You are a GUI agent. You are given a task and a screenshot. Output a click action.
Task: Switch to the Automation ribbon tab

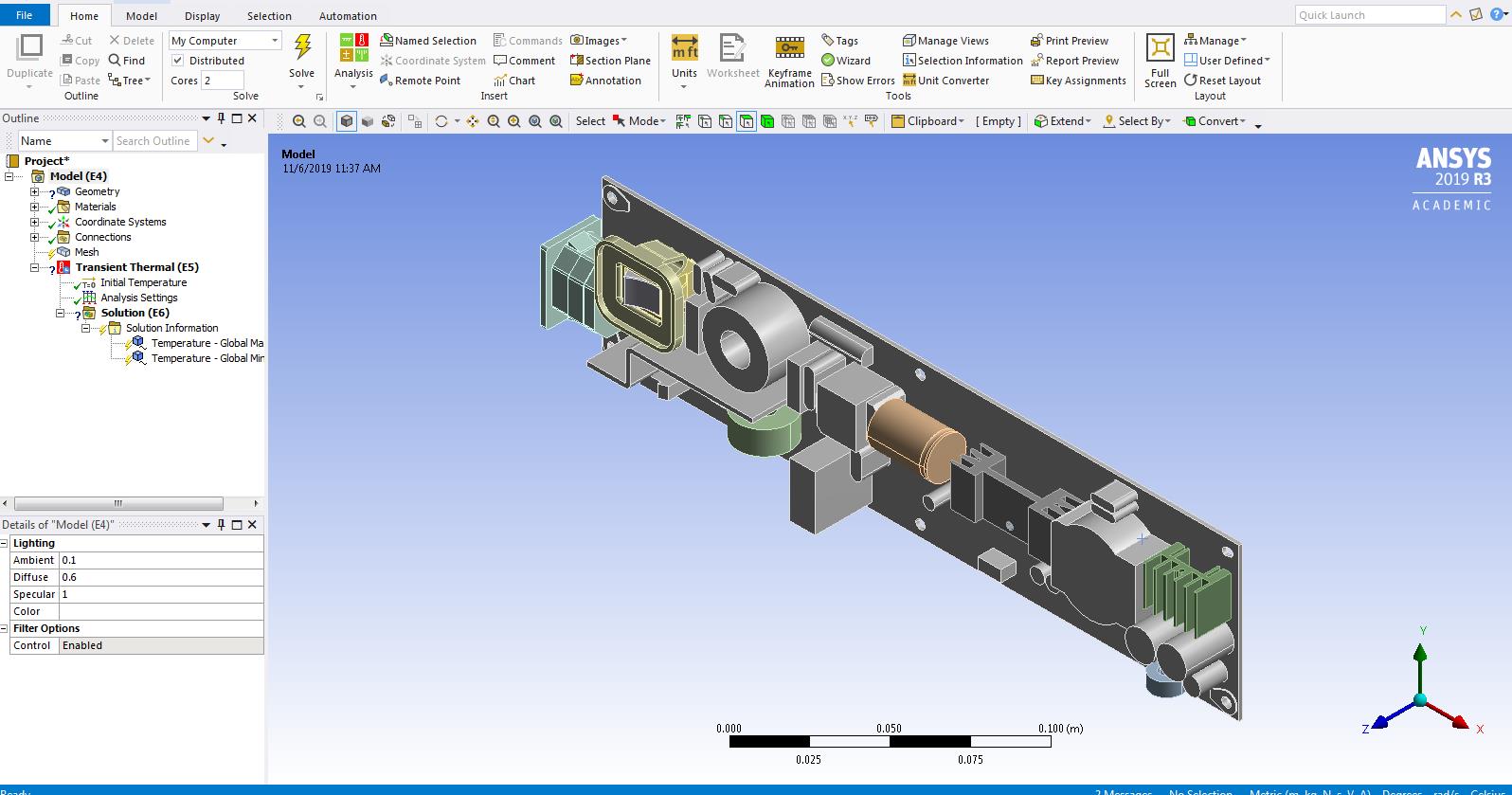[x=348, y=16]
